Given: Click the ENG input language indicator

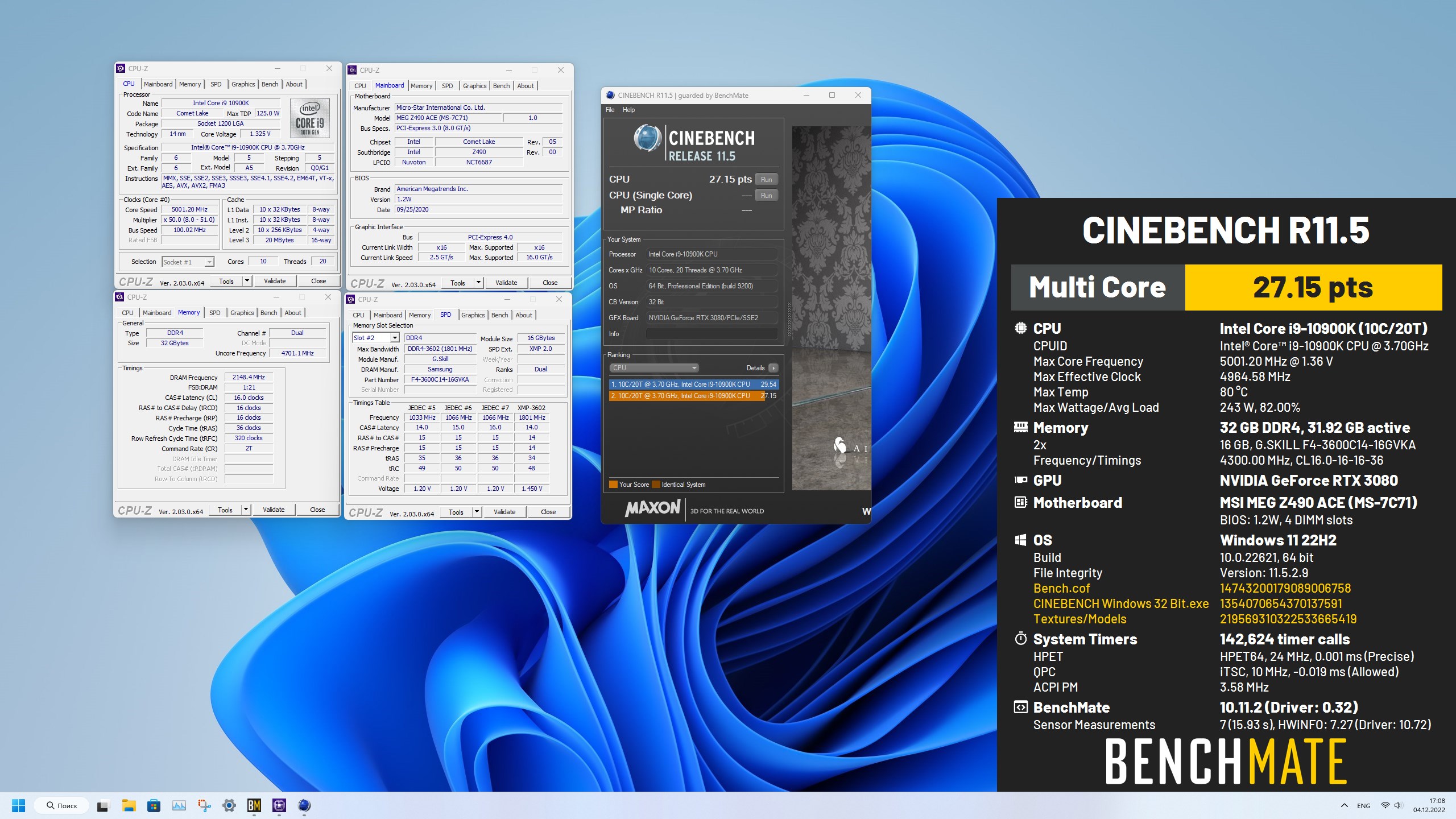Looking at the screenshot, I should [1363, 805].
